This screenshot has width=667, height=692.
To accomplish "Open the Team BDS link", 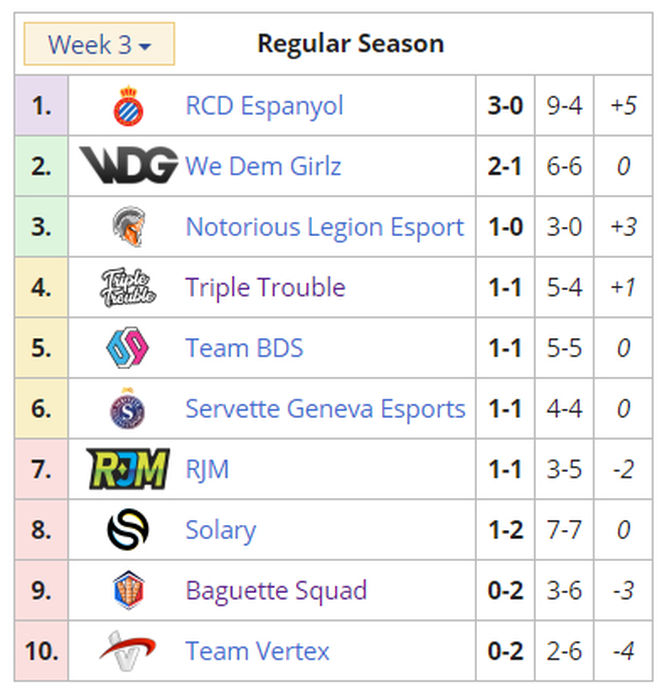I will pyautogui.click(x=245, y=348).
